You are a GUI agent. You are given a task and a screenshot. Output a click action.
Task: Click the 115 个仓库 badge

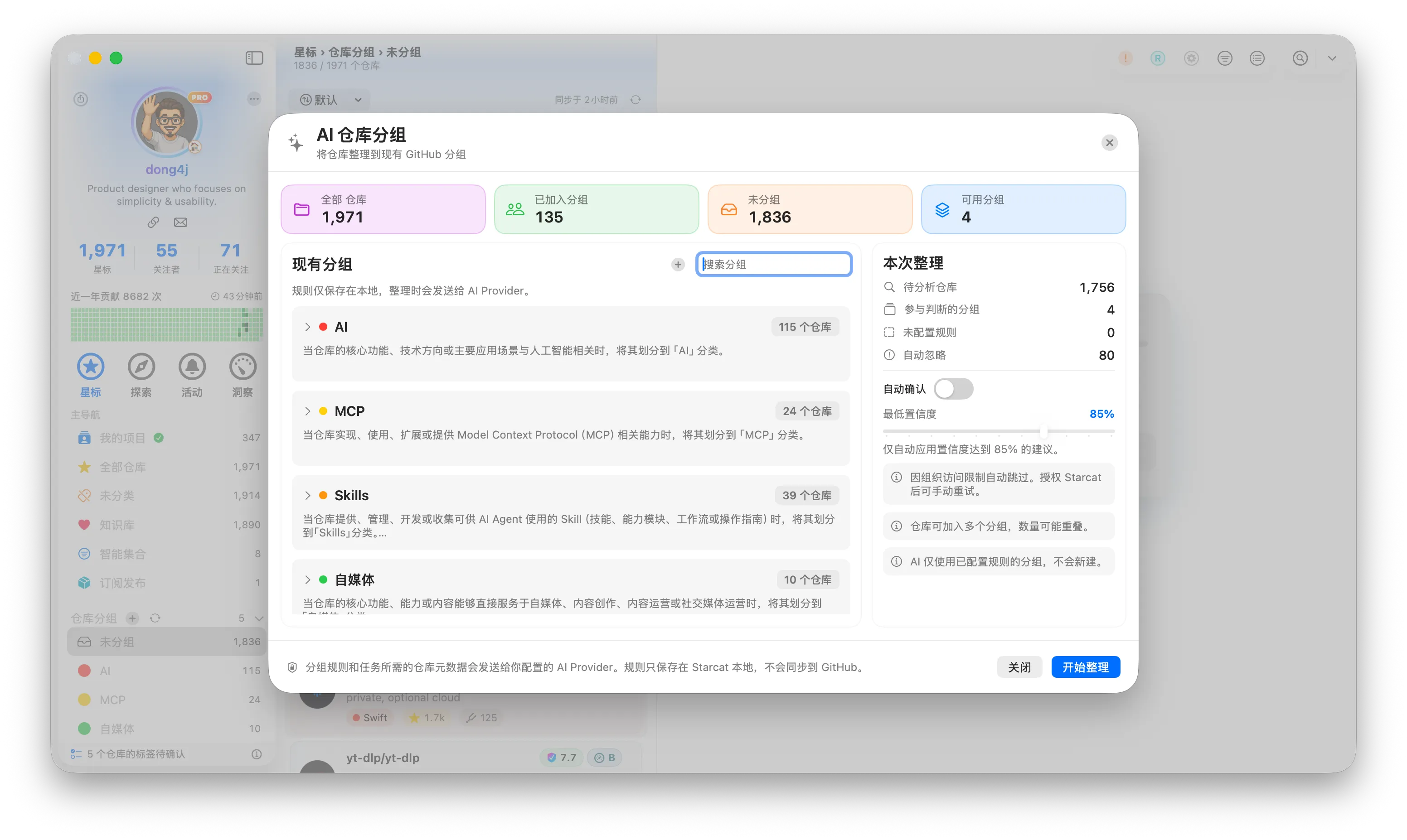(805, 327)
